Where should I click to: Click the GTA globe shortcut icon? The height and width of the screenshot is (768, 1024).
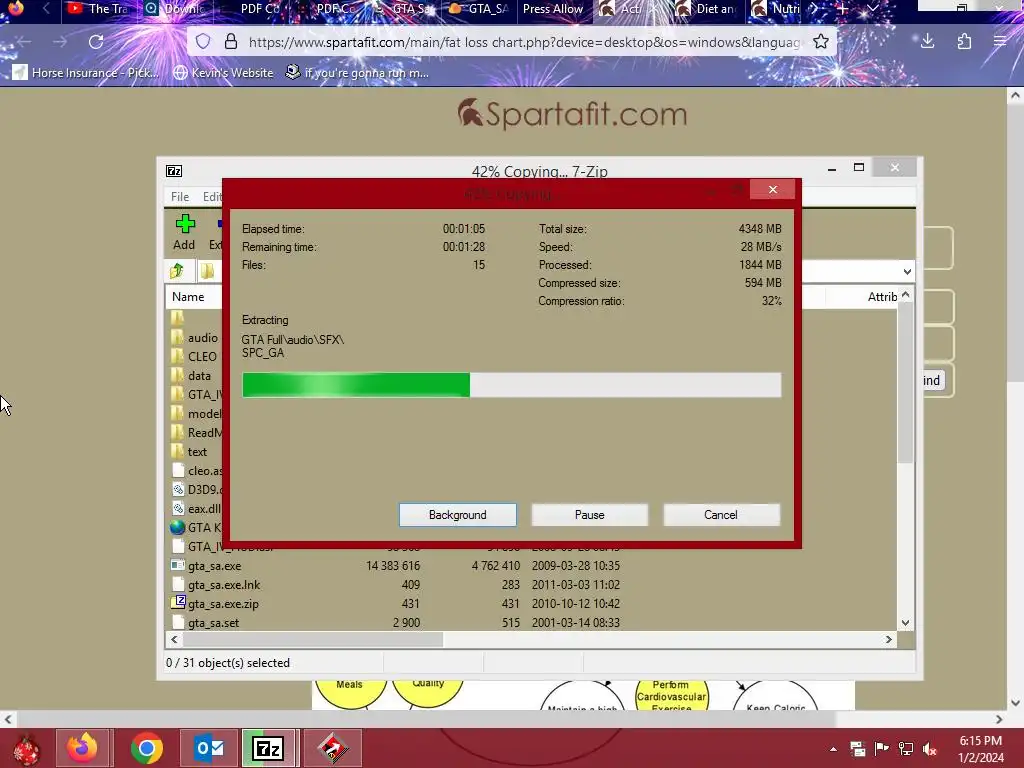[178, 527]
